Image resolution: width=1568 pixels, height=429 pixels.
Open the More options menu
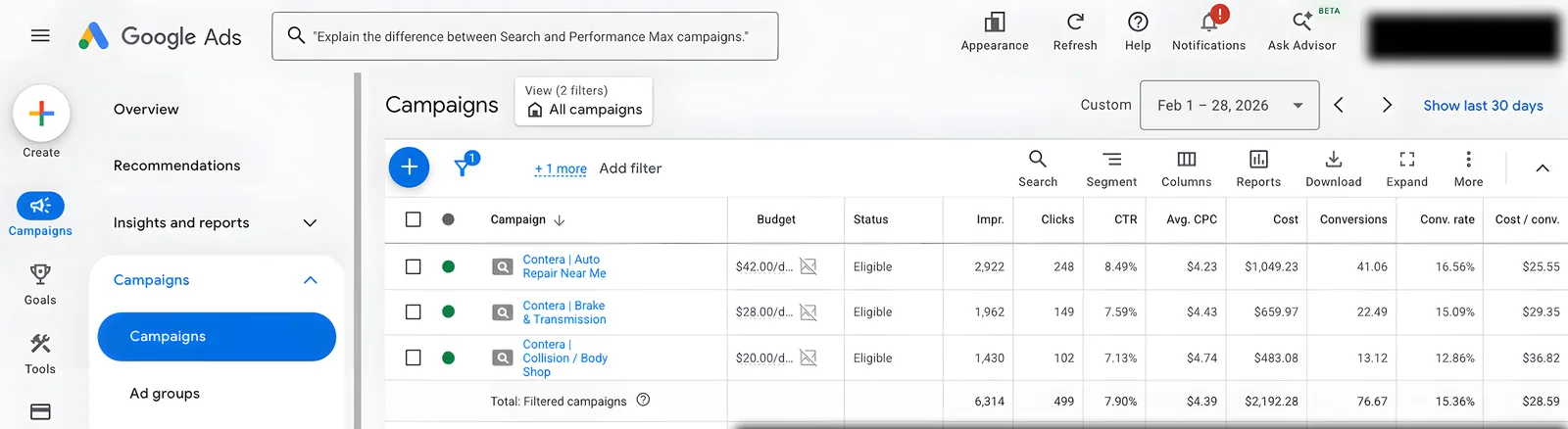tap(1468, 168)
